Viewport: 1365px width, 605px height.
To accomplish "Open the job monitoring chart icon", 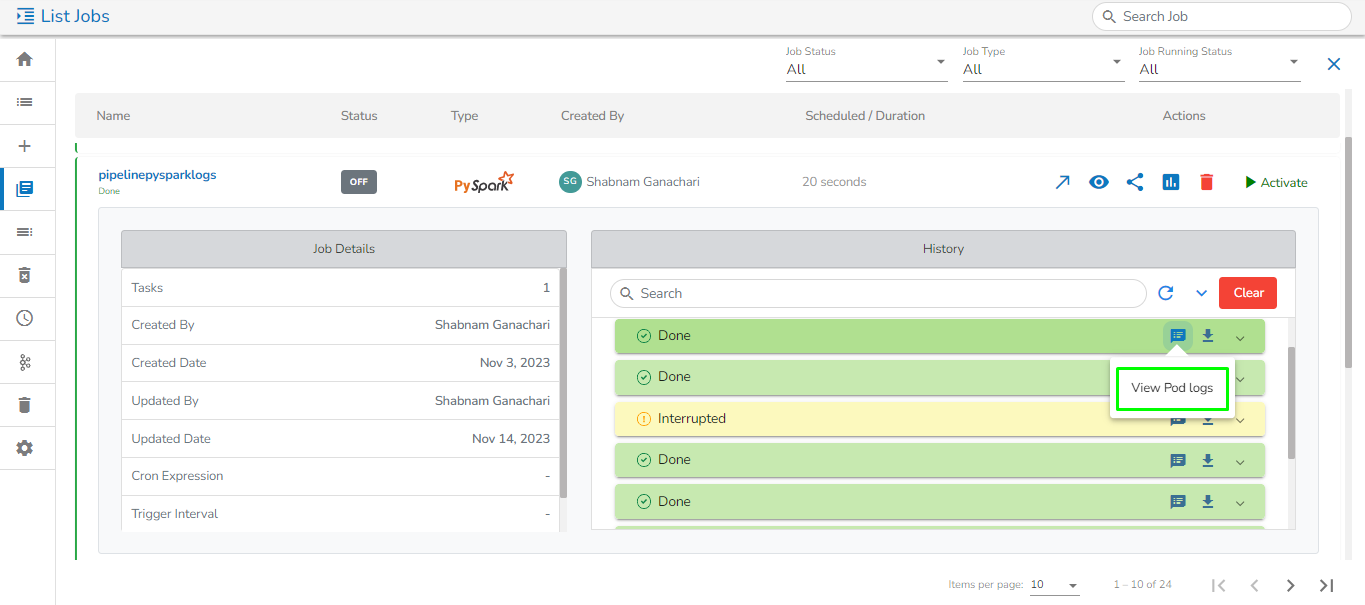I will [x=1171, y=182].
